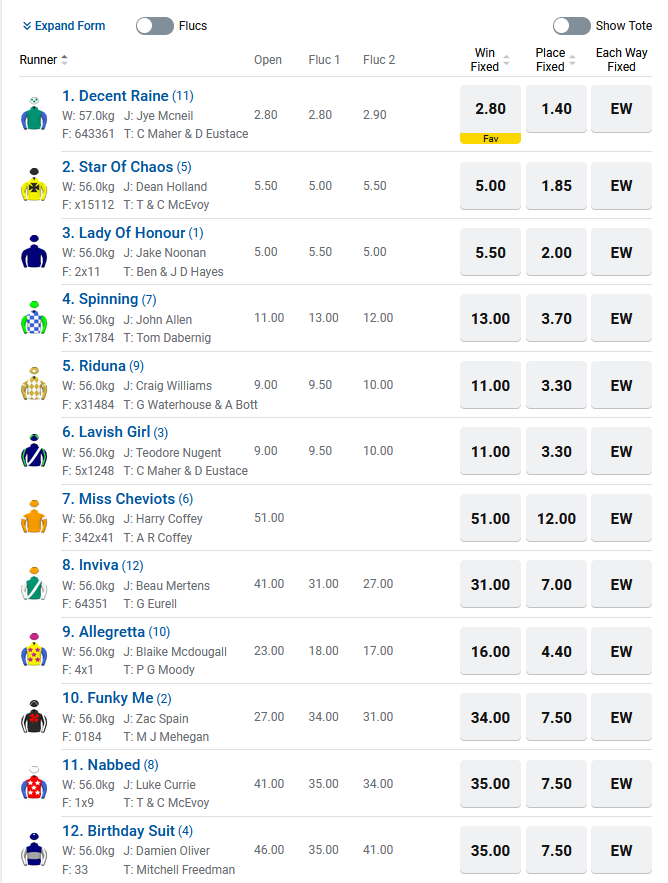The width and height of the screenshot is (668, 883).
Task: Click Decent Raine's green jockey silk icon
Action: tap(34, 115)
